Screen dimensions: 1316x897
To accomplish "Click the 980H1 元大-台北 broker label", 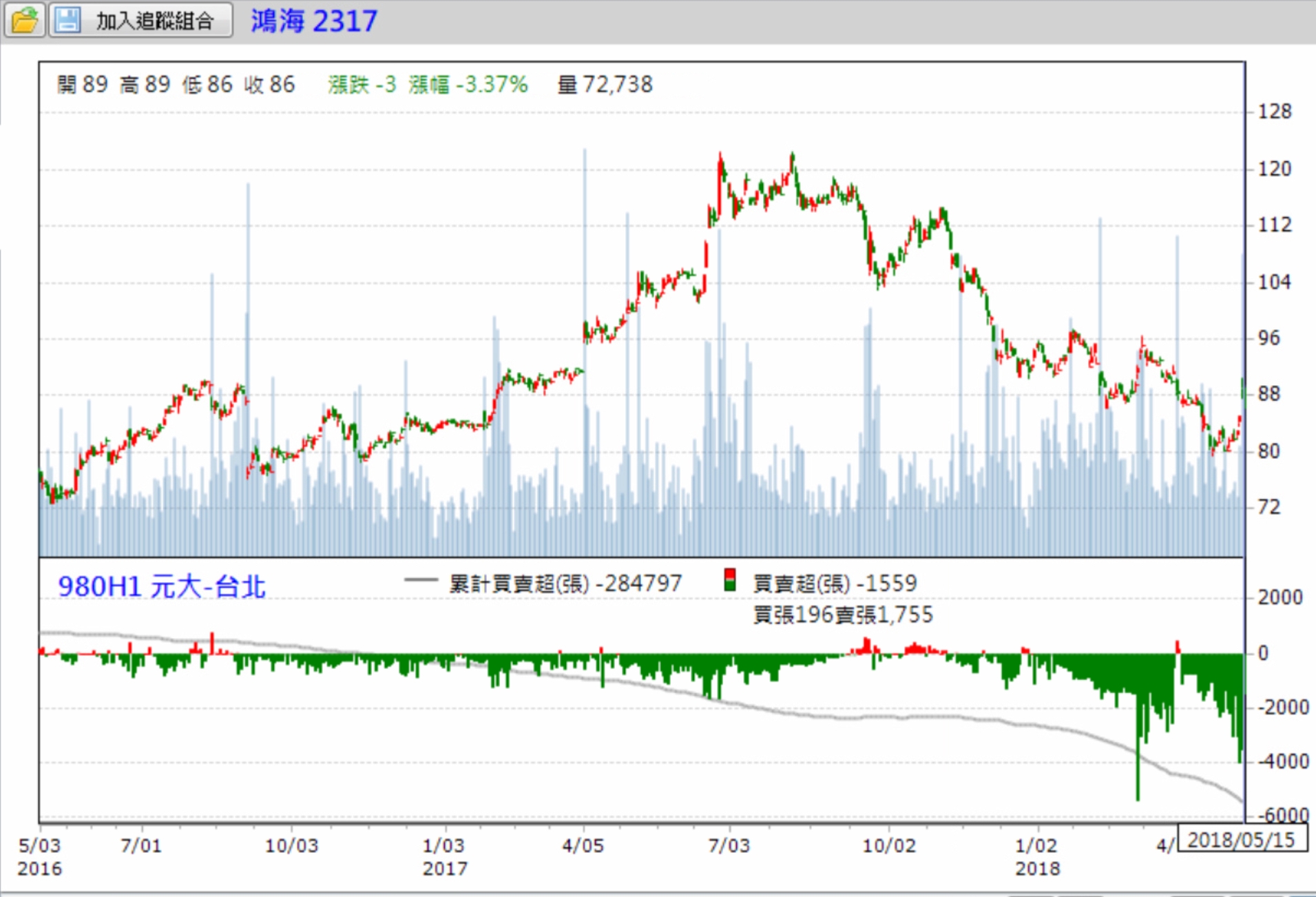I will click(x=162, y=586).
